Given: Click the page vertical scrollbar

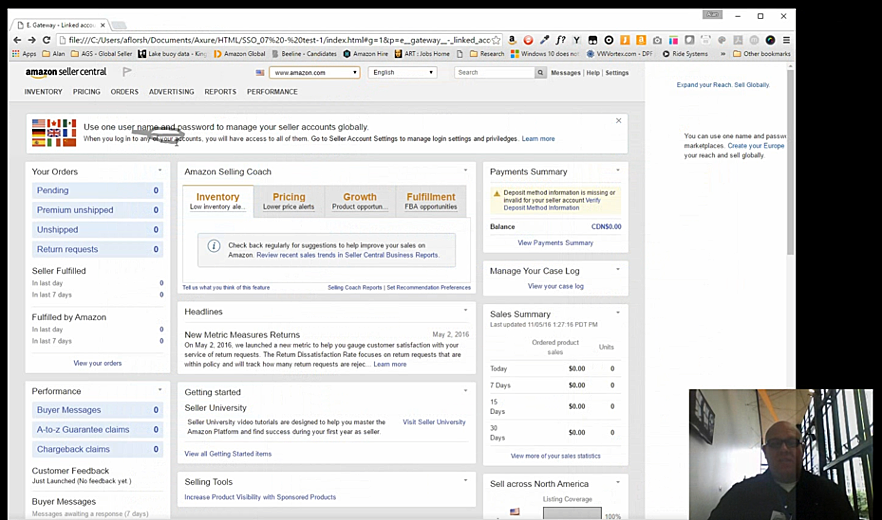Looking at the screenshot, I should tap(790, 163).
